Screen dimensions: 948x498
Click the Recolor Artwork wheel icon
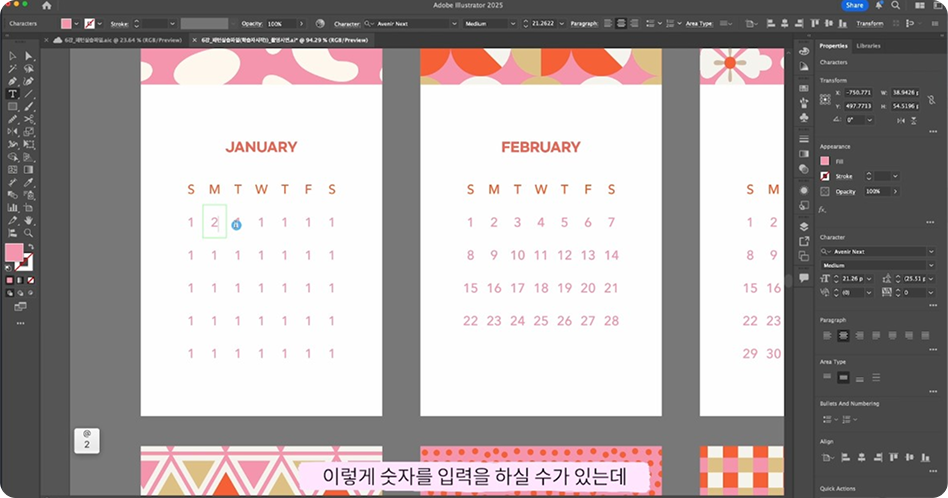pos(320,23)
